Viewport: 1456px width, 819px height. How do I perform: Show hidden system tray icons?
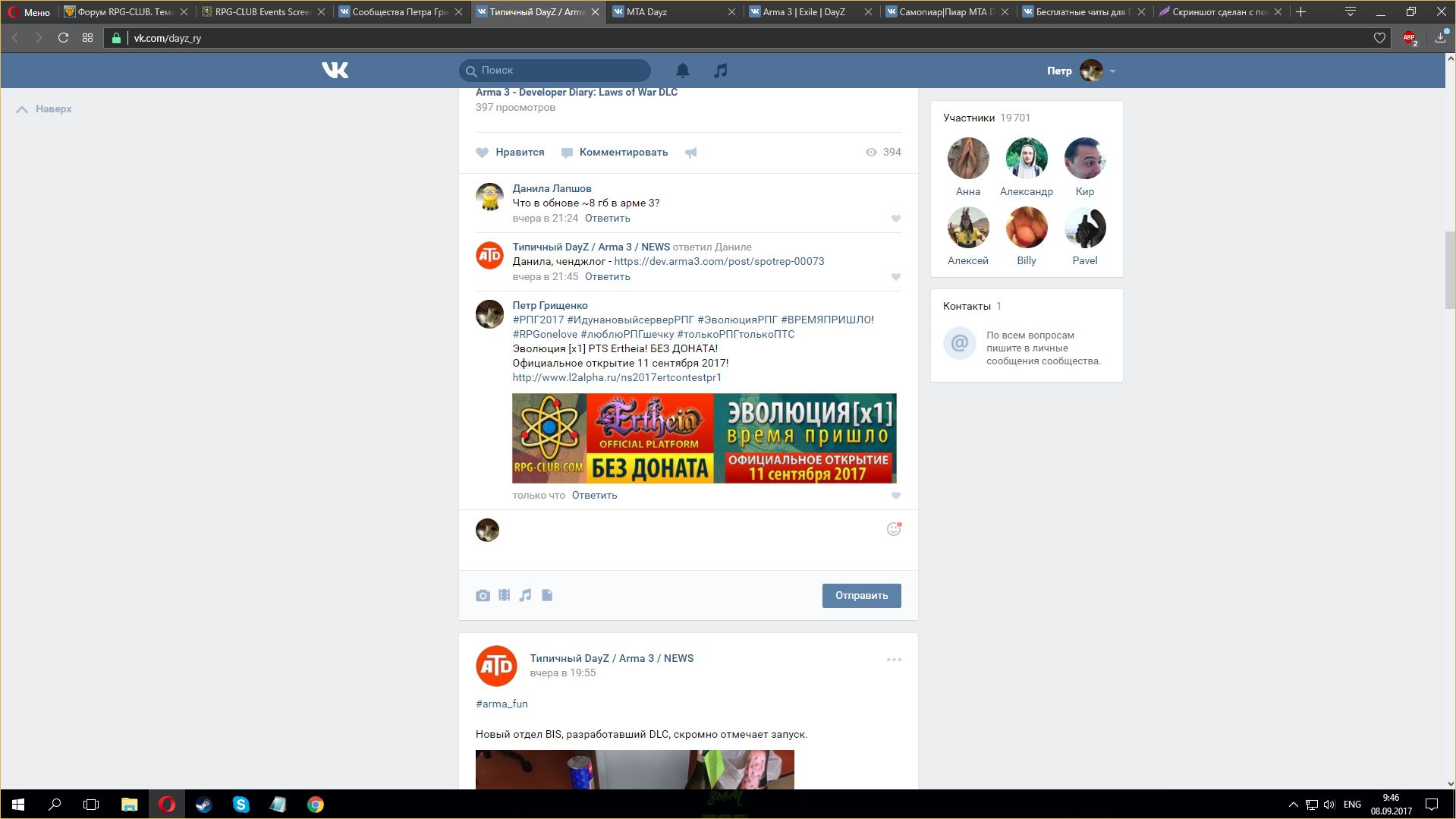tap(1293, 805)
